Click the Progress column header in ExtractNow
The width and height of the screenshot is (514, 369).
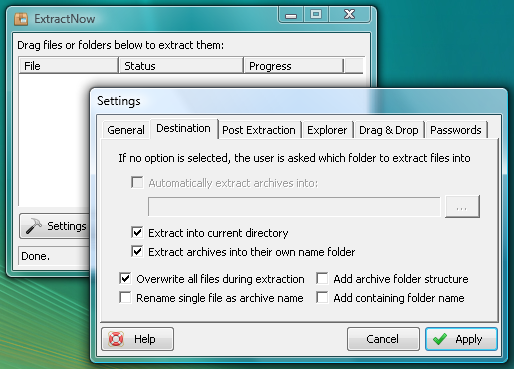(294, 66)
